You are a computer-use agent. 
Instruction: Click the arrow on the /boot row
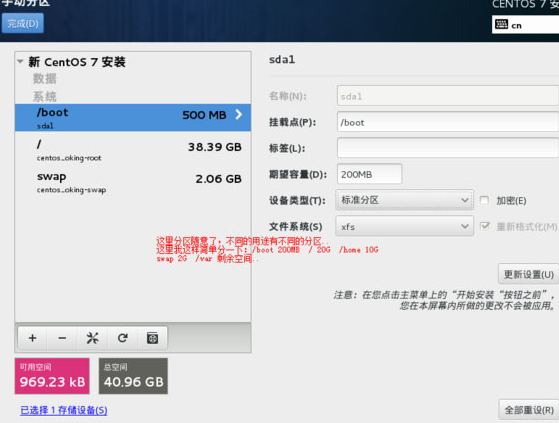coord(239,114)
